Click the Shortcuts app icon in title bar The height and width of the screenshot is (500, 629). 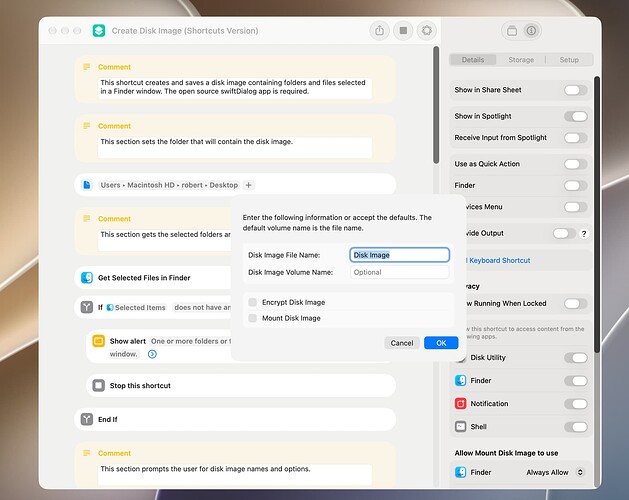coord(99,30)
